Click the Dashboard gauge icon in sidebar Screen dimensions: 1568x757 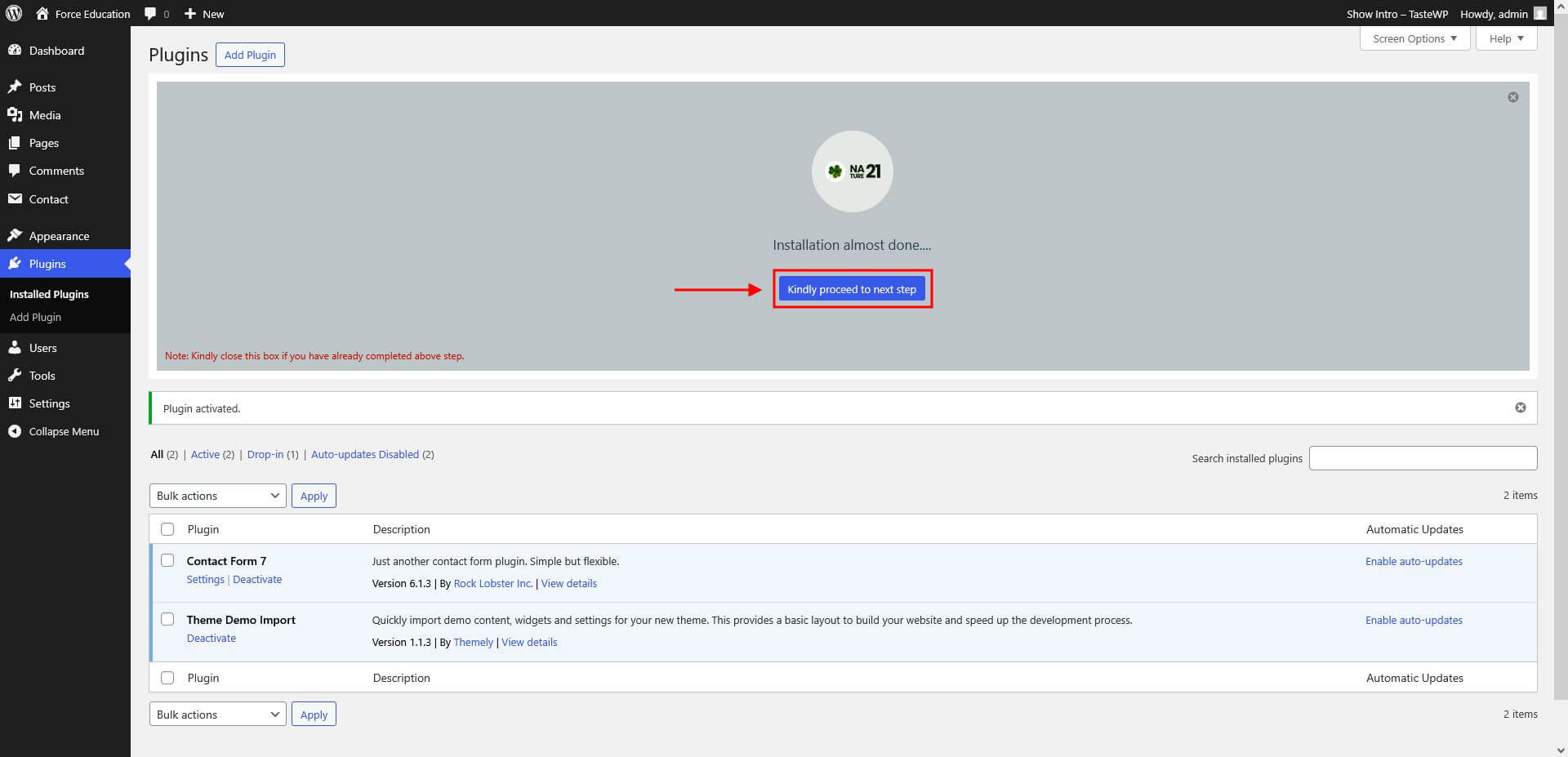[15, 51]
